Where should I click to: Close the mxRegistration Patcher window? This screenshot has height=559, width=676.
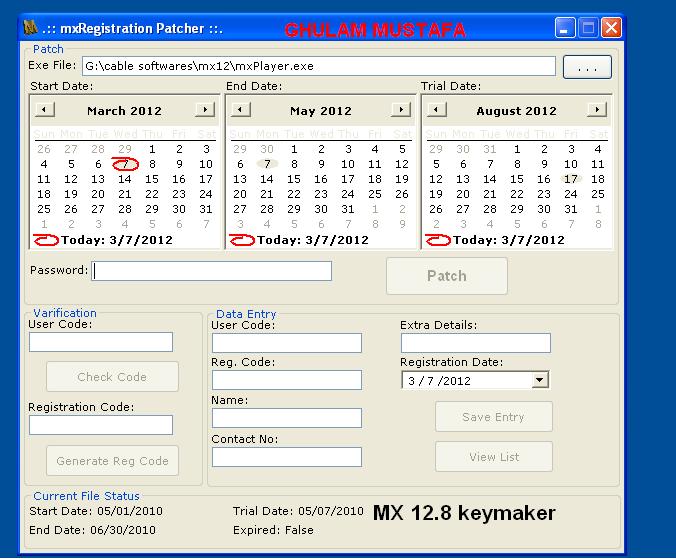coord(611,28)
